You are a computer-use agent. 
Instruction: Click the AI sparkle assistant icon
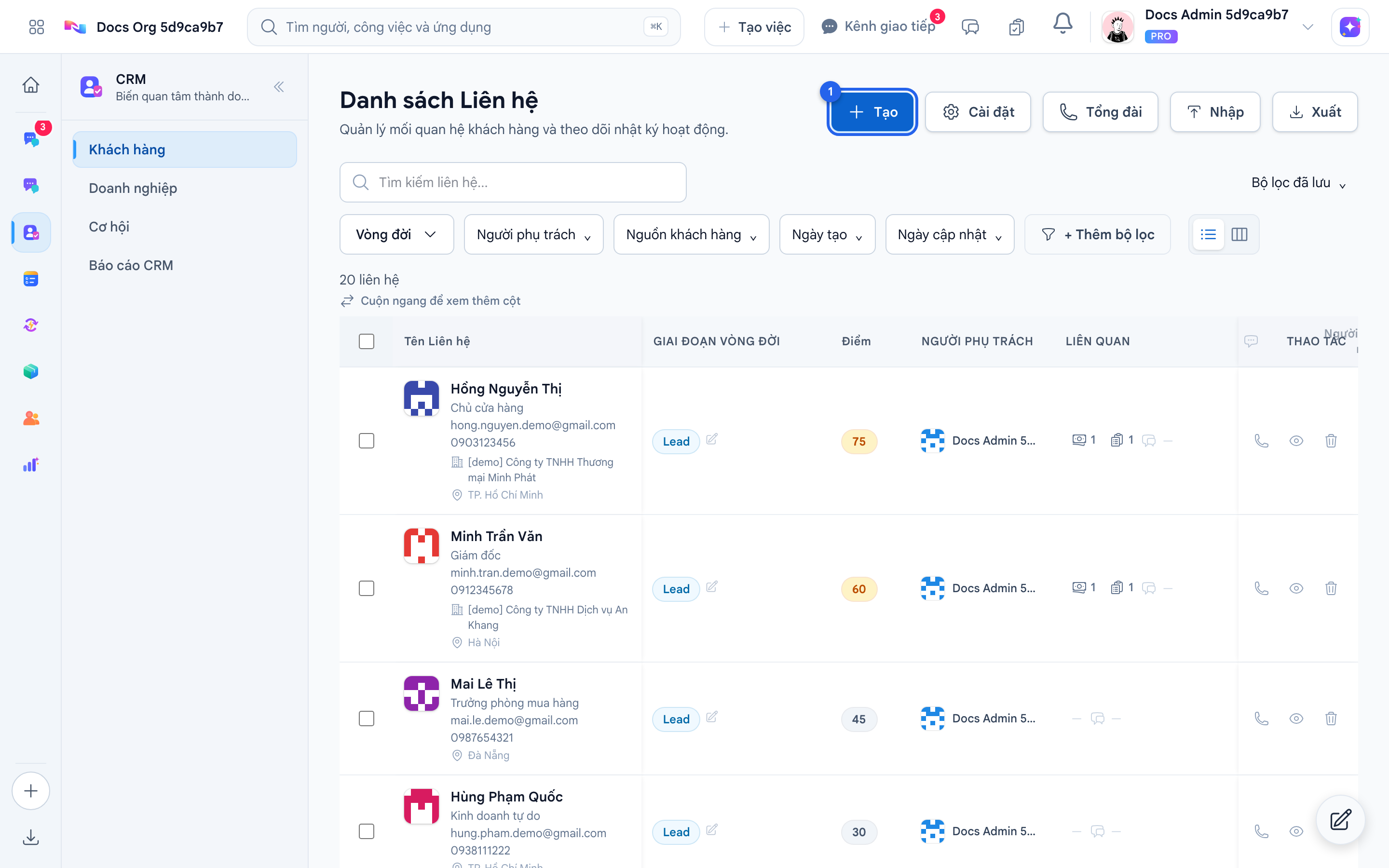point(1350,27)
